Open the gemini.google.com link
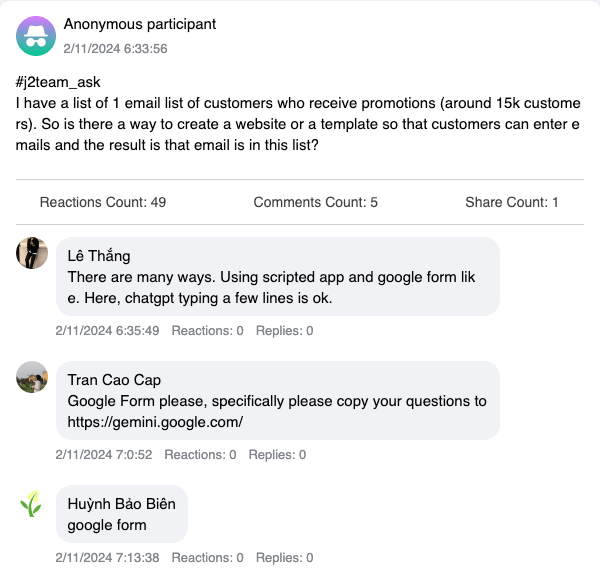This screenshot has height=579, width=600. pos(155,422)
